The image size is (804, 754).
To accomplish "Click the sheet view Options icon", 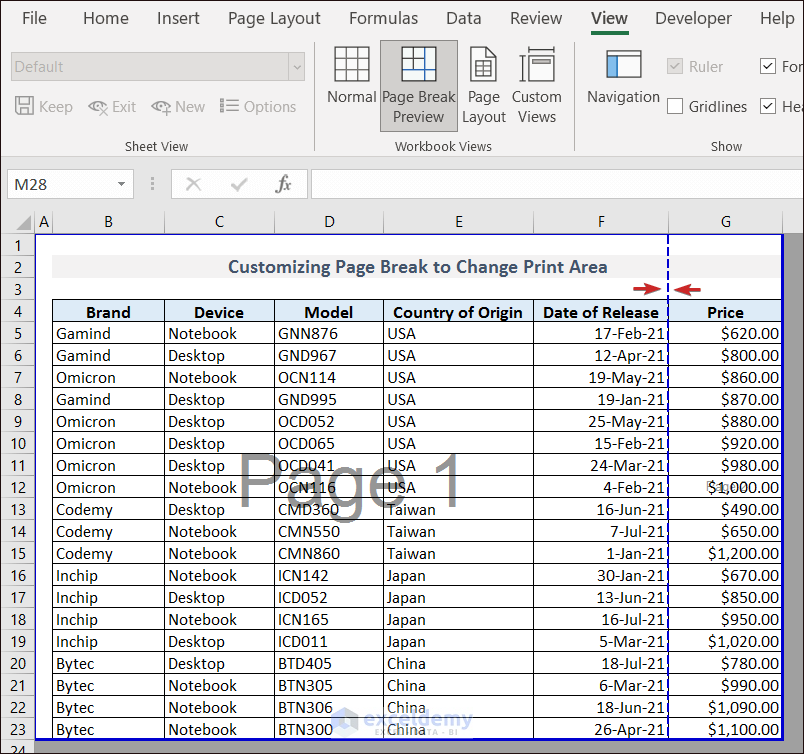I will (258, 107).
